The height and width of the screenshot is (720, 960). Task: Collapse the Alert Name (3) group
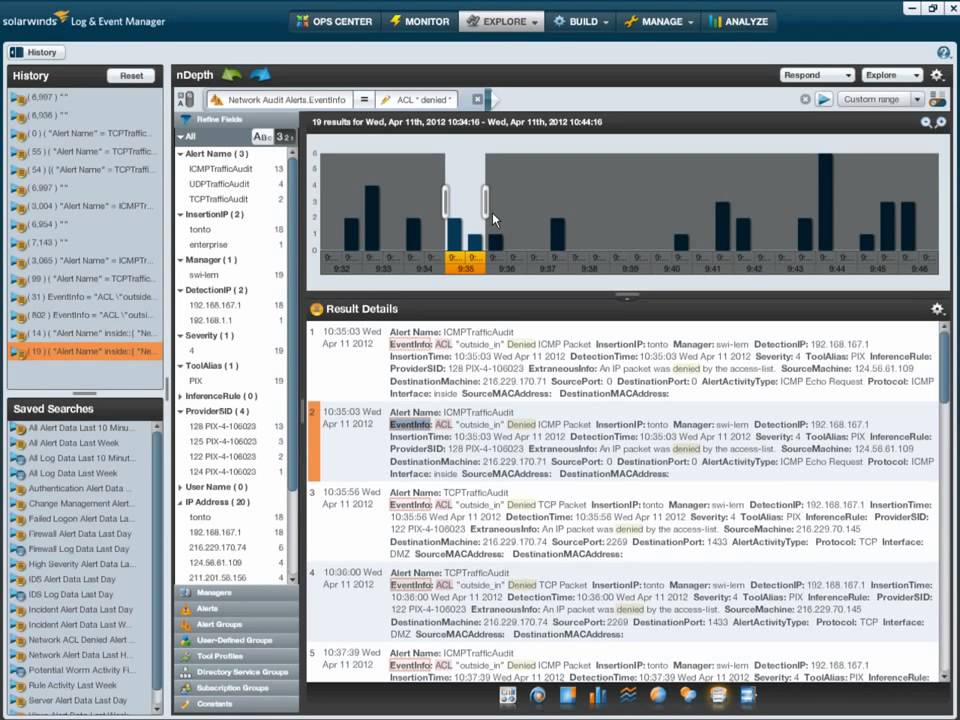click(x=181, y=154)
